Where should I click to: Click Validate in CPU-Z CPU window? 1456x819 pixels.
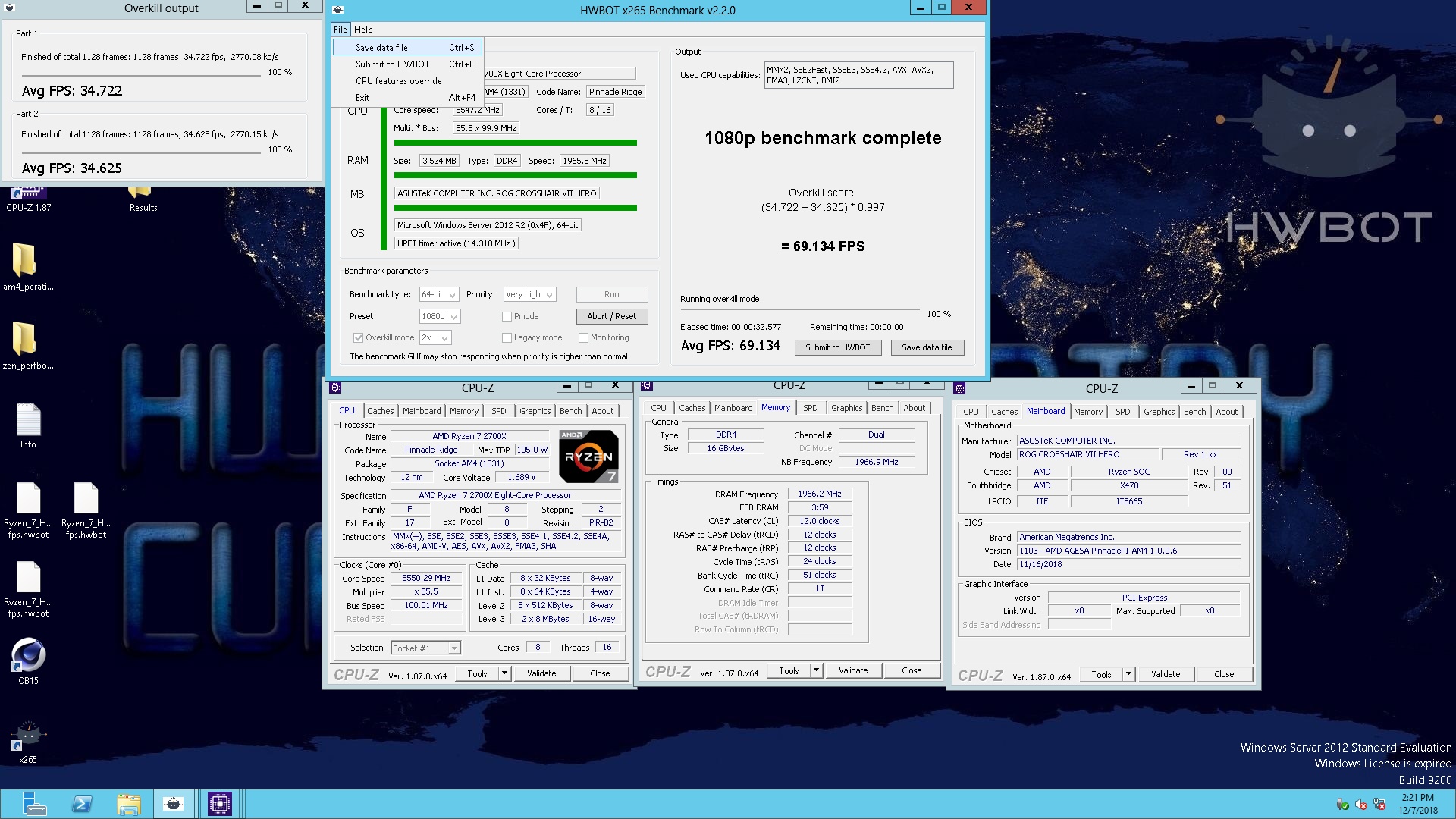pos(541,673)
